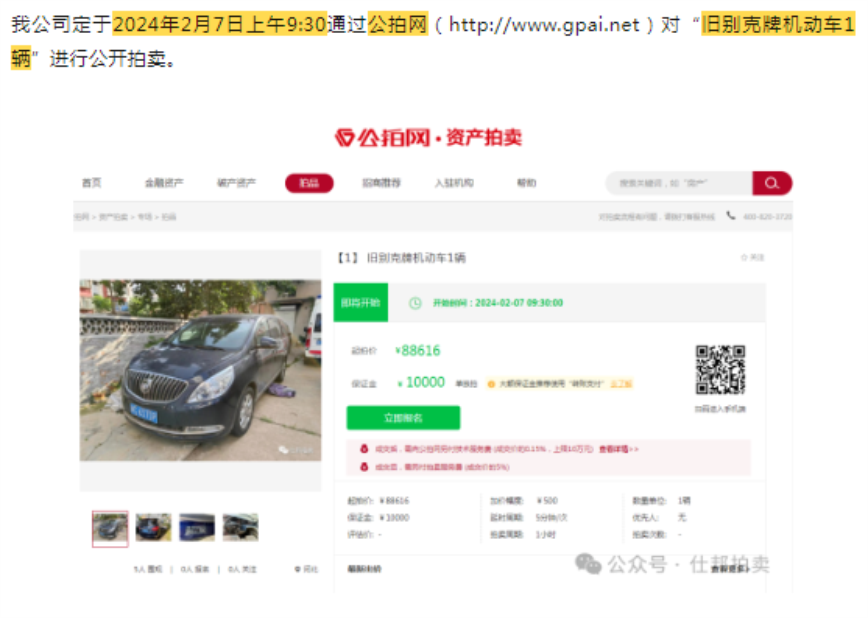This screenshot has height=618, width=868.
Task: Open the 查看详情>> link in fee notice
Action: (619, 449)
